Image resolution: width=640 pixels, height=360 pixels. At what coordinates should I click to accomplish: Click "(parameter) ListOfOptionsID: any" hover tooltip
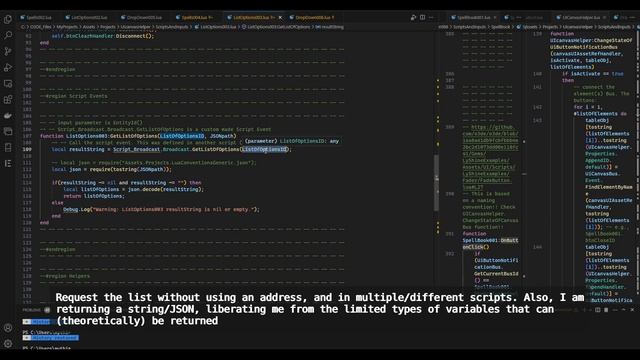(292, 141)
